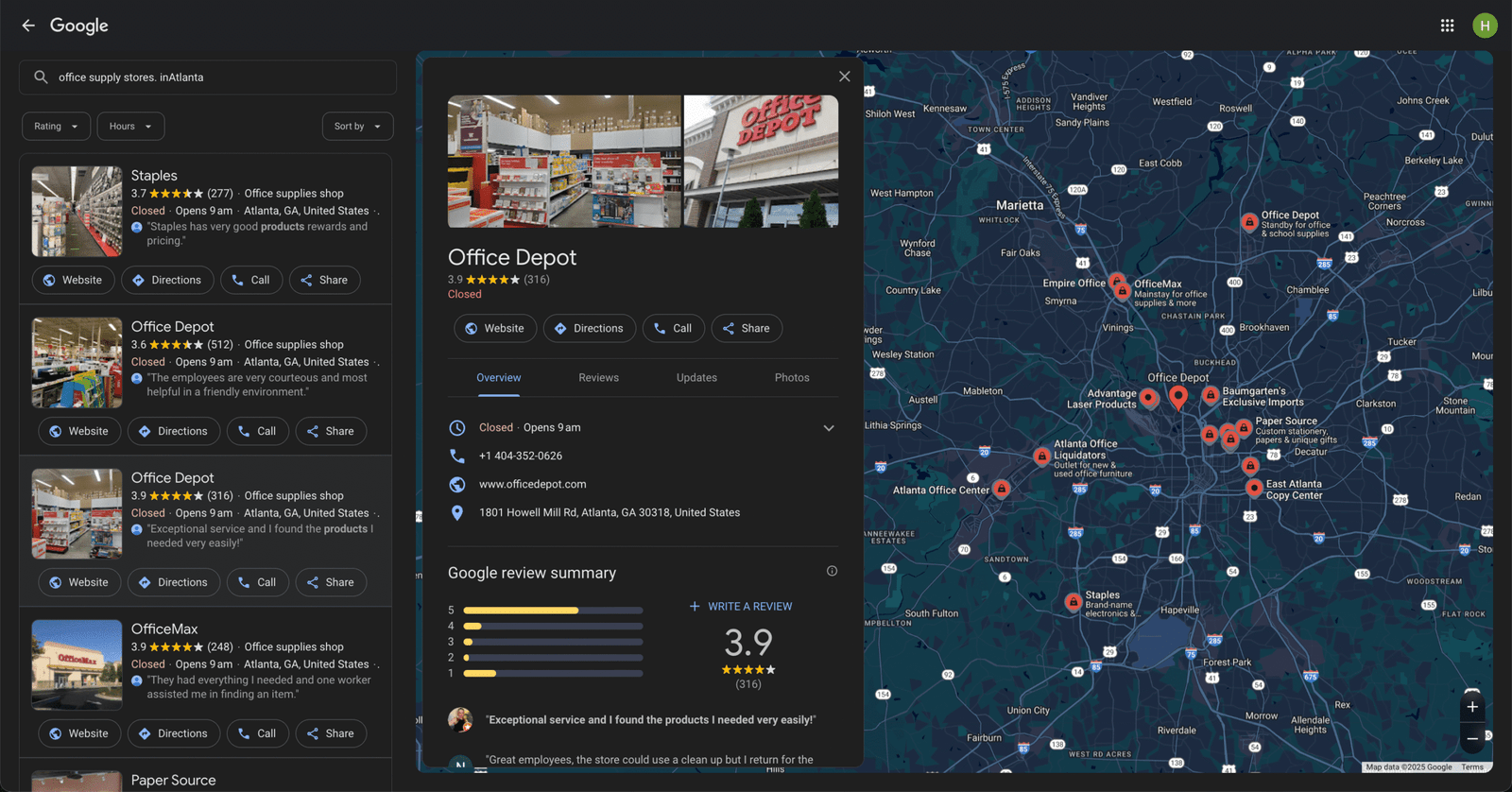This screenshot has width=1512, height=792.
Task: Open the Updates tab
Action: coord(696,378)
